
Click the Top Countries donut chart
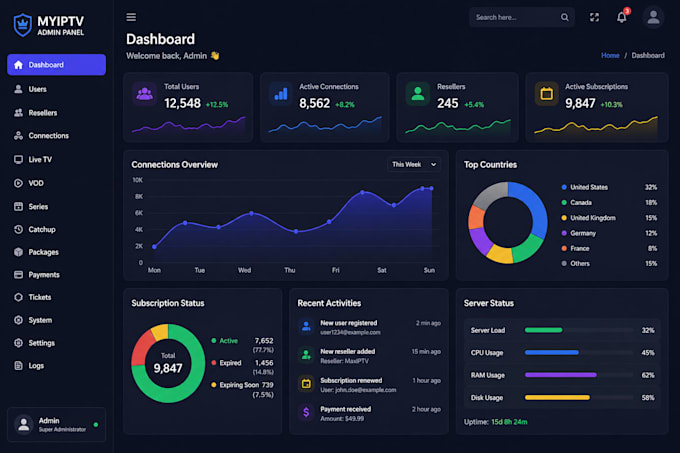(508, 222)
